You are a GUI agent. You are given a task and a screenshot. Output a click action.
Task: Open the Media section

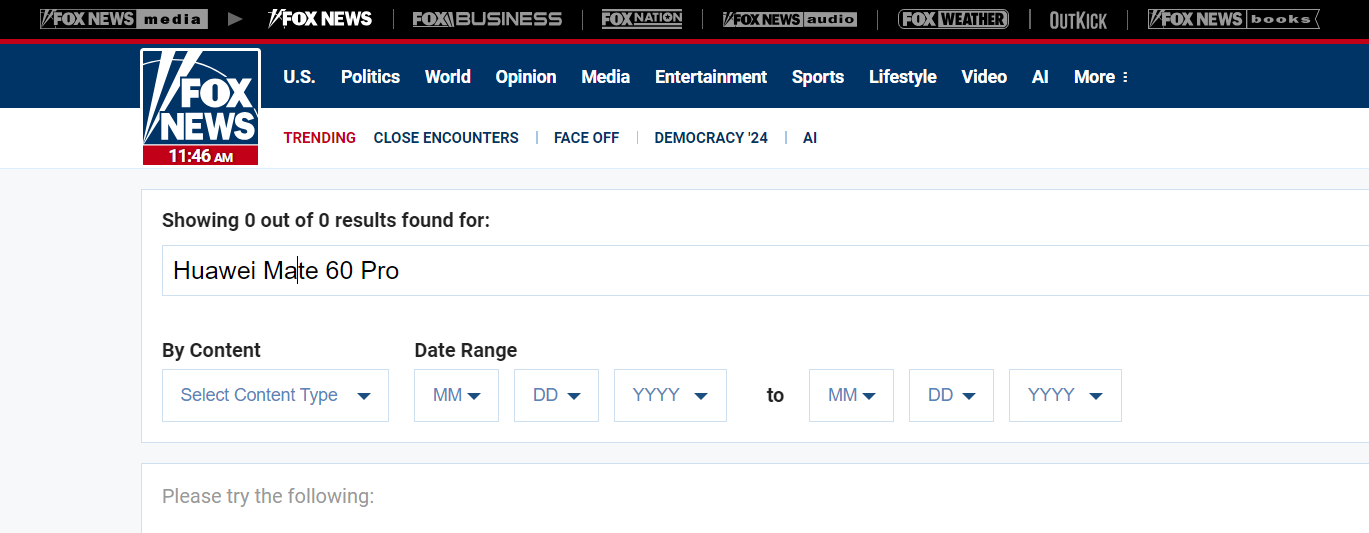click(606, 77)
